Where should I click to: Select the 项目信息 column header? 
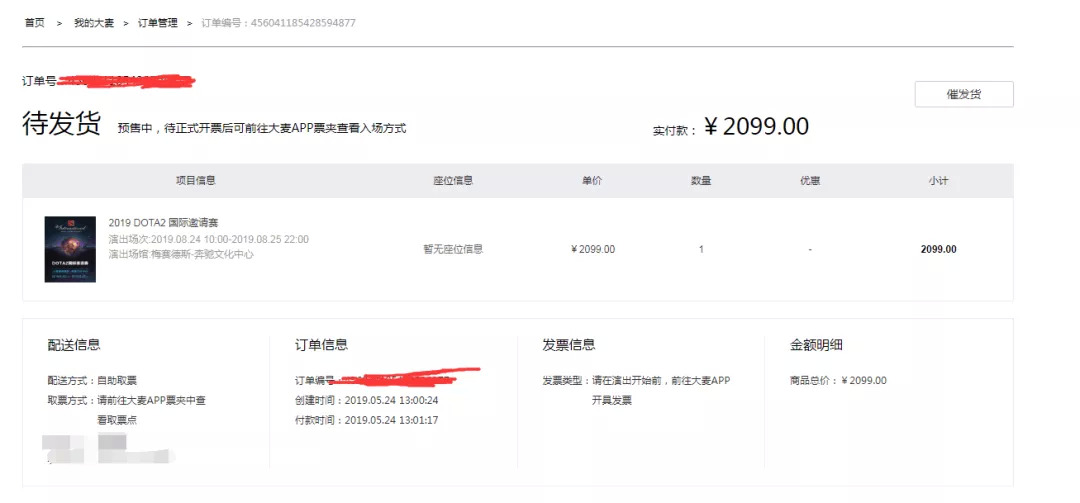coord(195,181)
